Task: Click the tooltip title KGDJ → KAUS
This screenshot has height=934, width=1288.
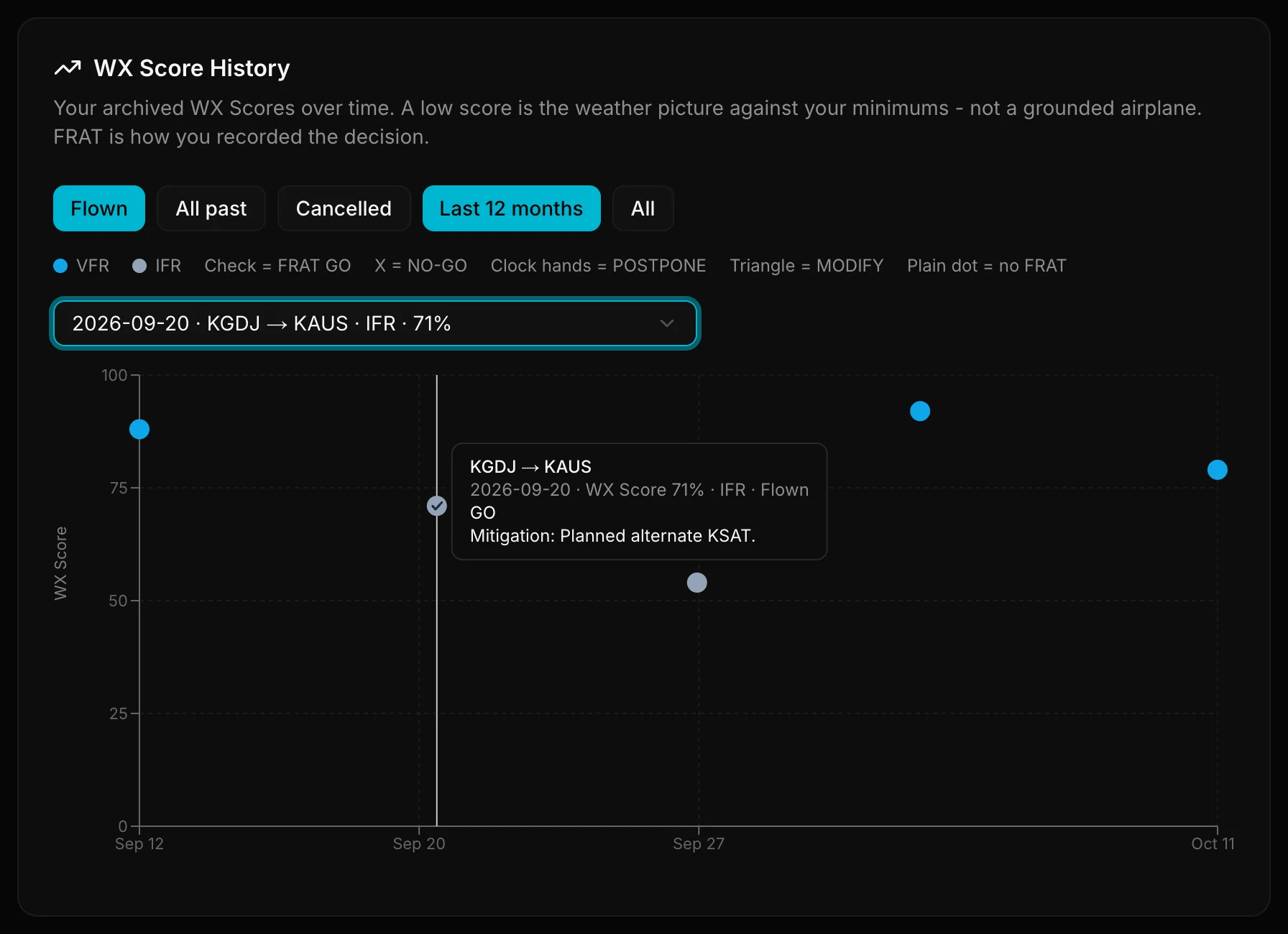Action: (x=530, y=466)
